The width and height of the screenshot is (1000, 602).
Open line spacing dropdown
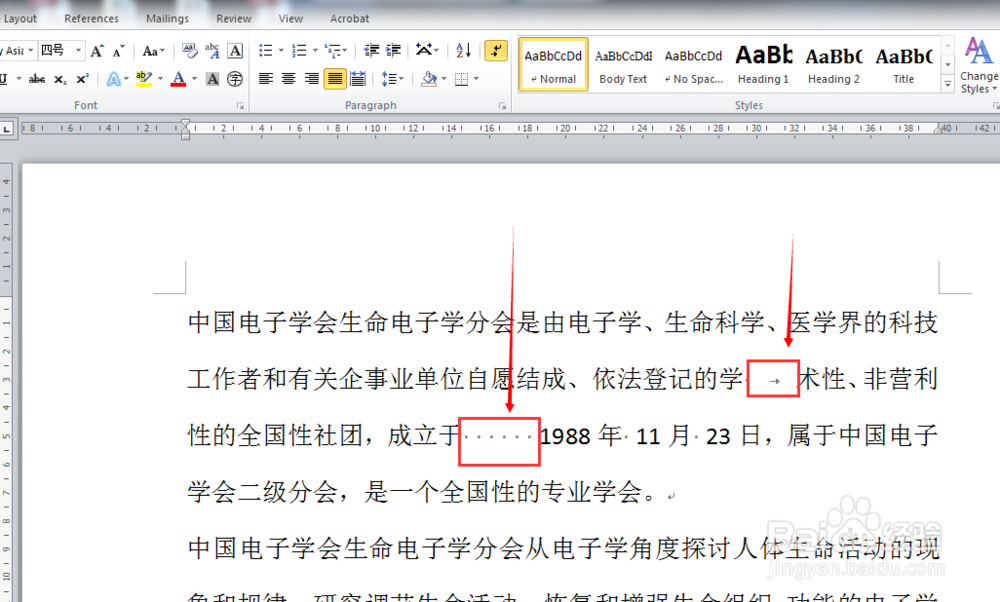pyautogui.click(x=392, y=79)
